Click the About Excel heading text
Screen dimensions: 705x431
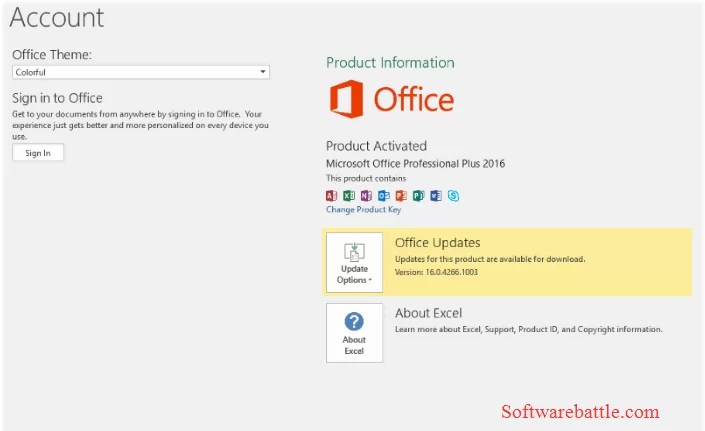428,313
